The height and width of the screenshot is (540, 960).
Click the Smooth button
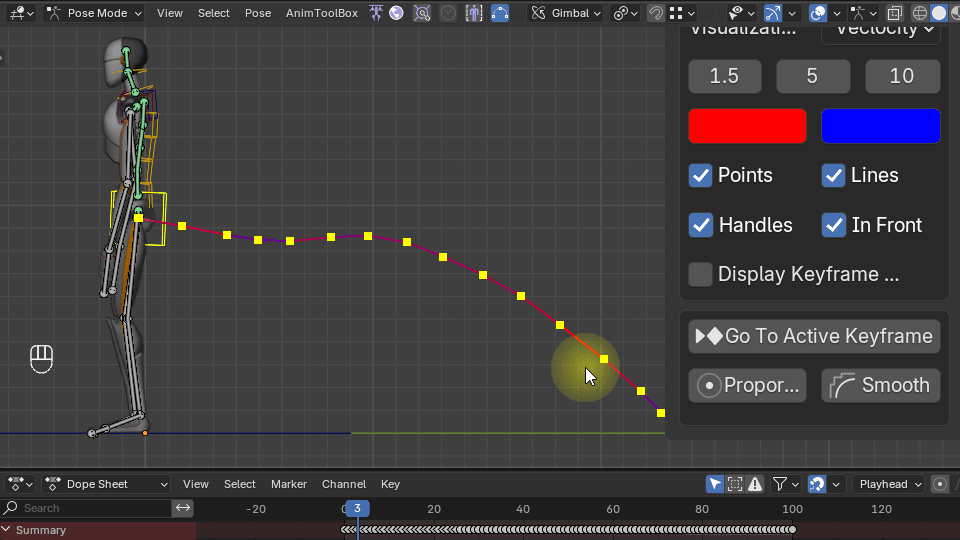tap(880, 385)
